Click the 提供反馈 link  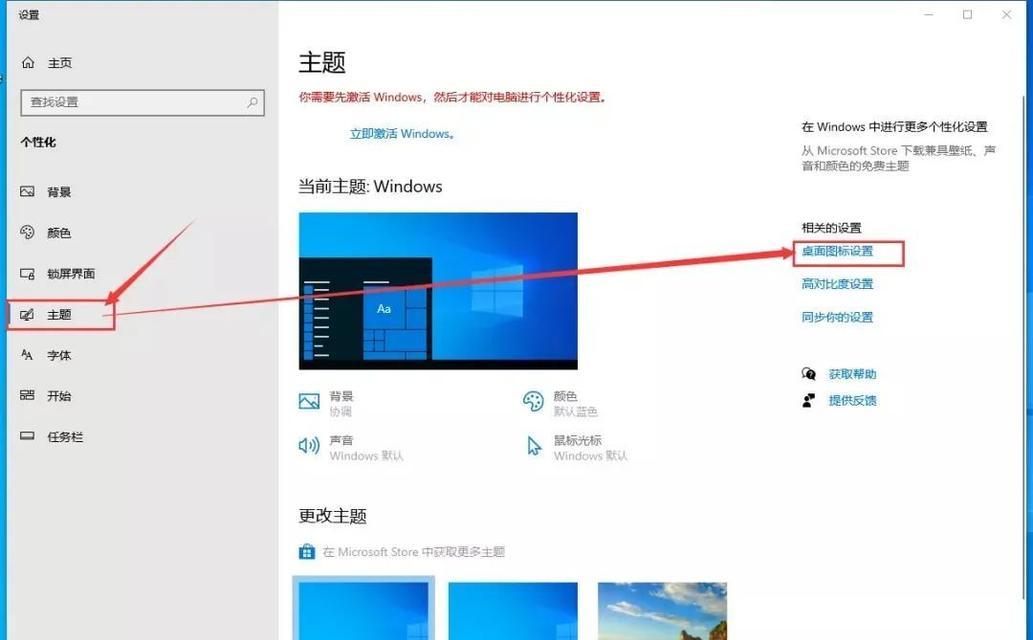[x=852, y=400]
